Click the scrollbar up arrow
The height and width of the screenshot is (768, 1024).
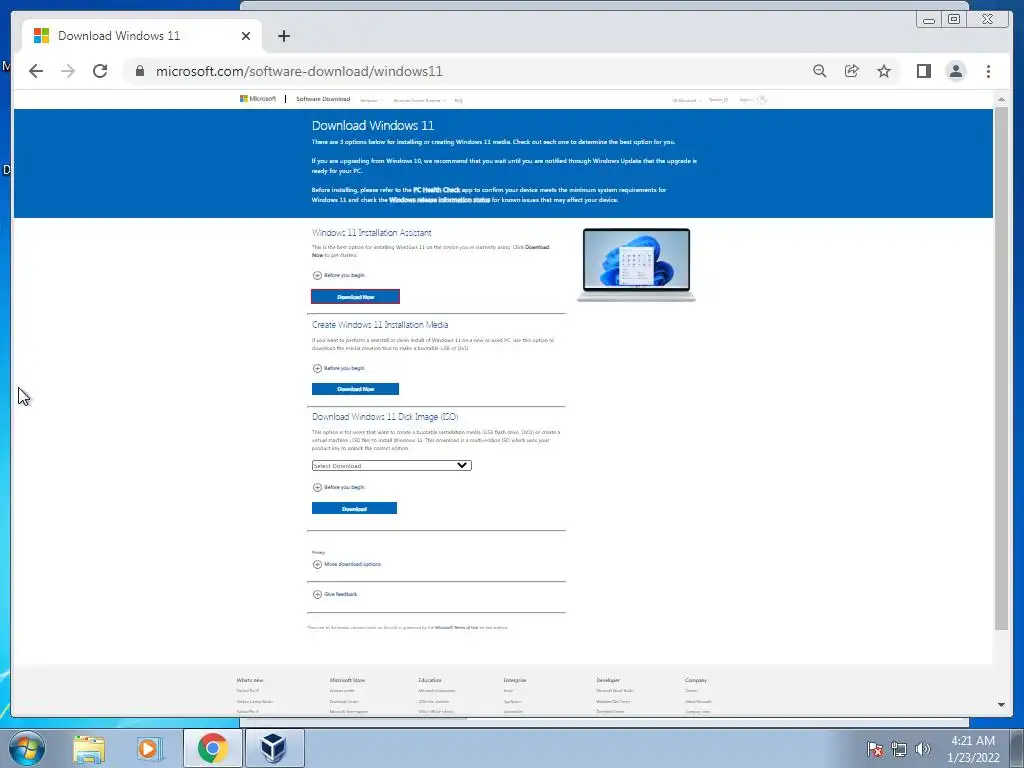click(1001, 99)
